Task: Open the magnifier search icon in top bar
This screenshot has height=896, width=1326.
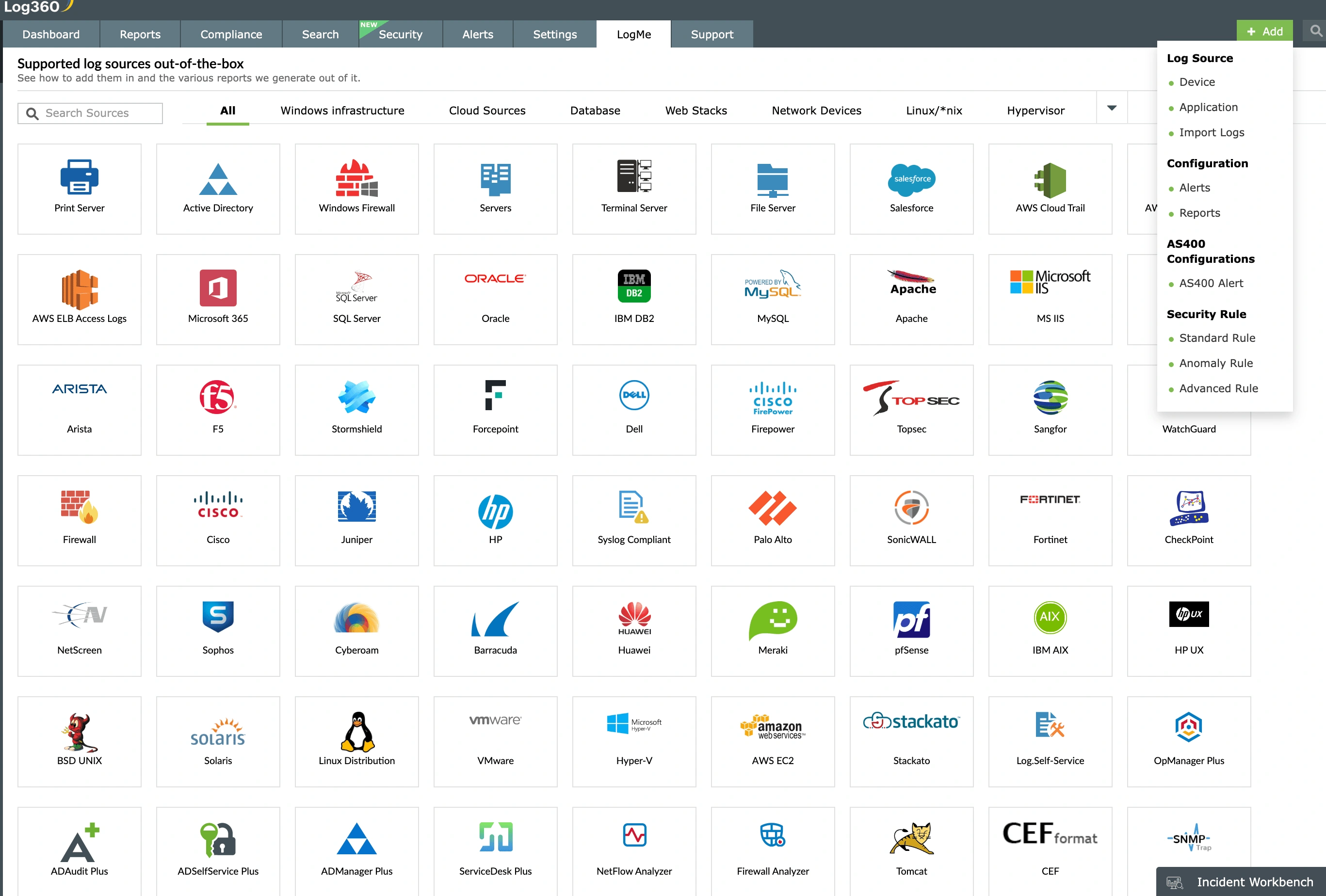Action: point(1316,32)
